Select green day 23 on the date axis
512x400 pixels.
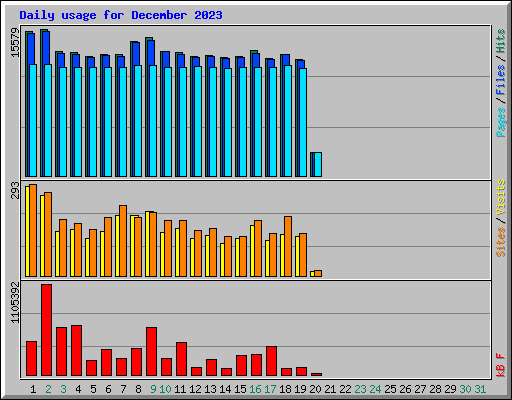360,389
